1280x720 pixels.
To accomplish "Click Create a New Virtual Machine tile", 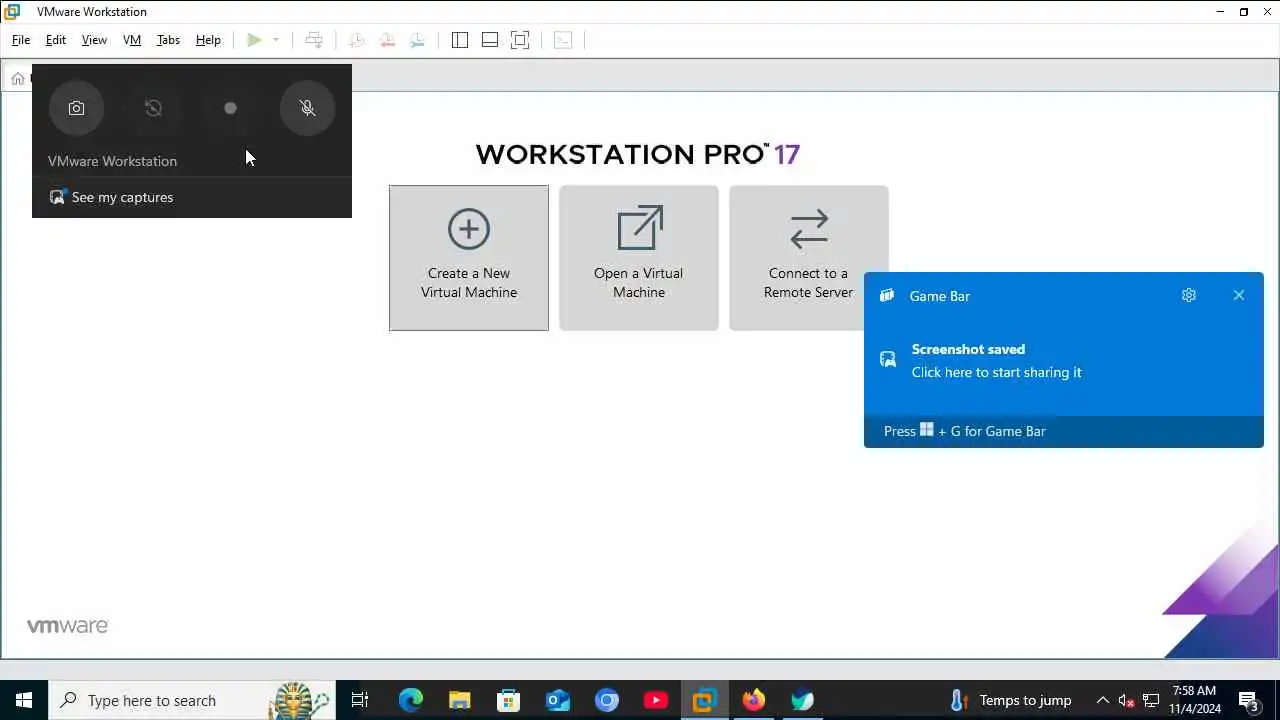I will click(469, 258).
